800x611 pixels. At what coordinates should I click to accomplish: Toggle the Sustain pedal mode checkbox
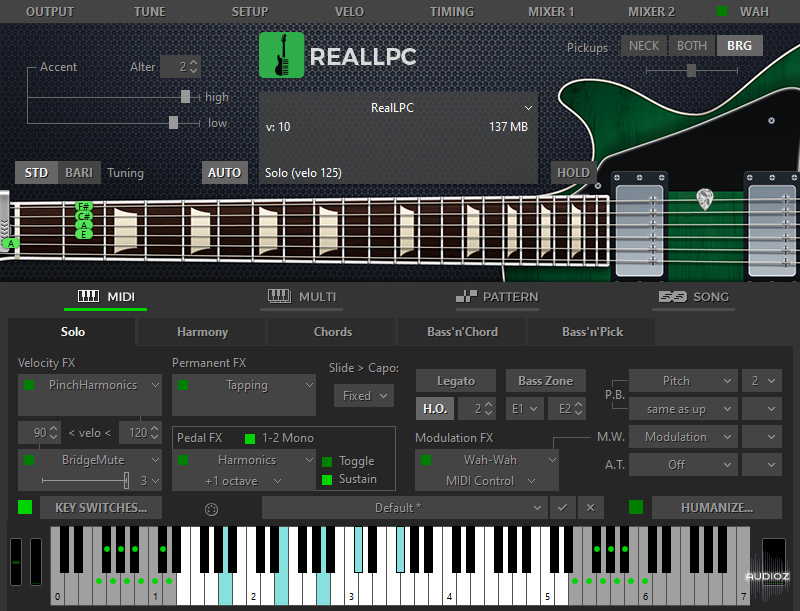(x=327, y=479)
